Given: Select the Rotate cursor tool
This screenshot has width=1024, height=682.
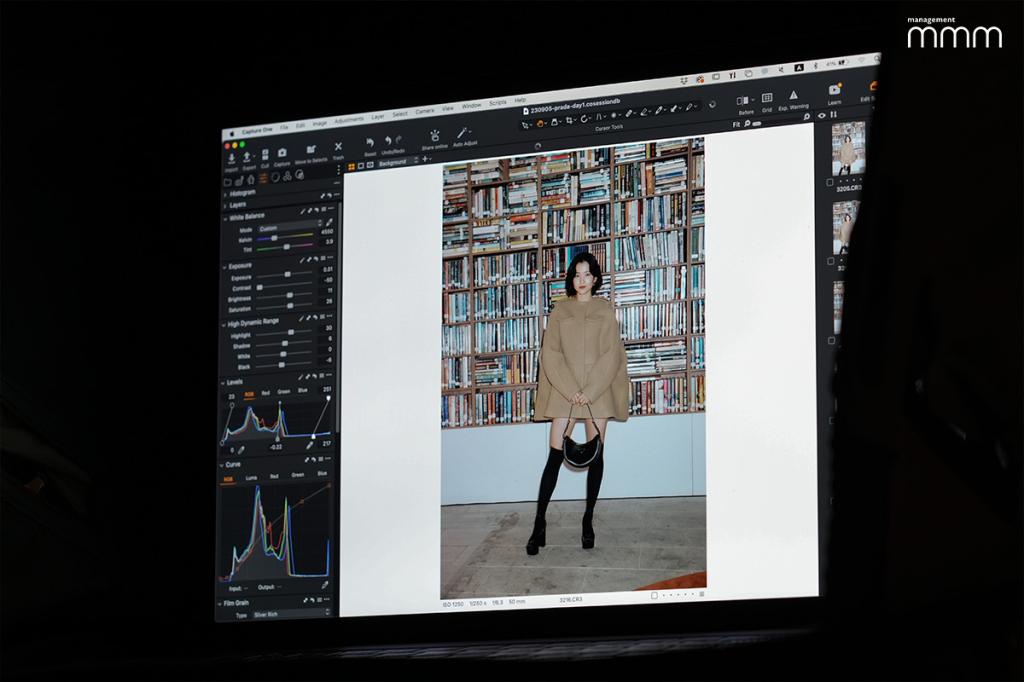Looking at the screenshot, I should tap(584, 118).
